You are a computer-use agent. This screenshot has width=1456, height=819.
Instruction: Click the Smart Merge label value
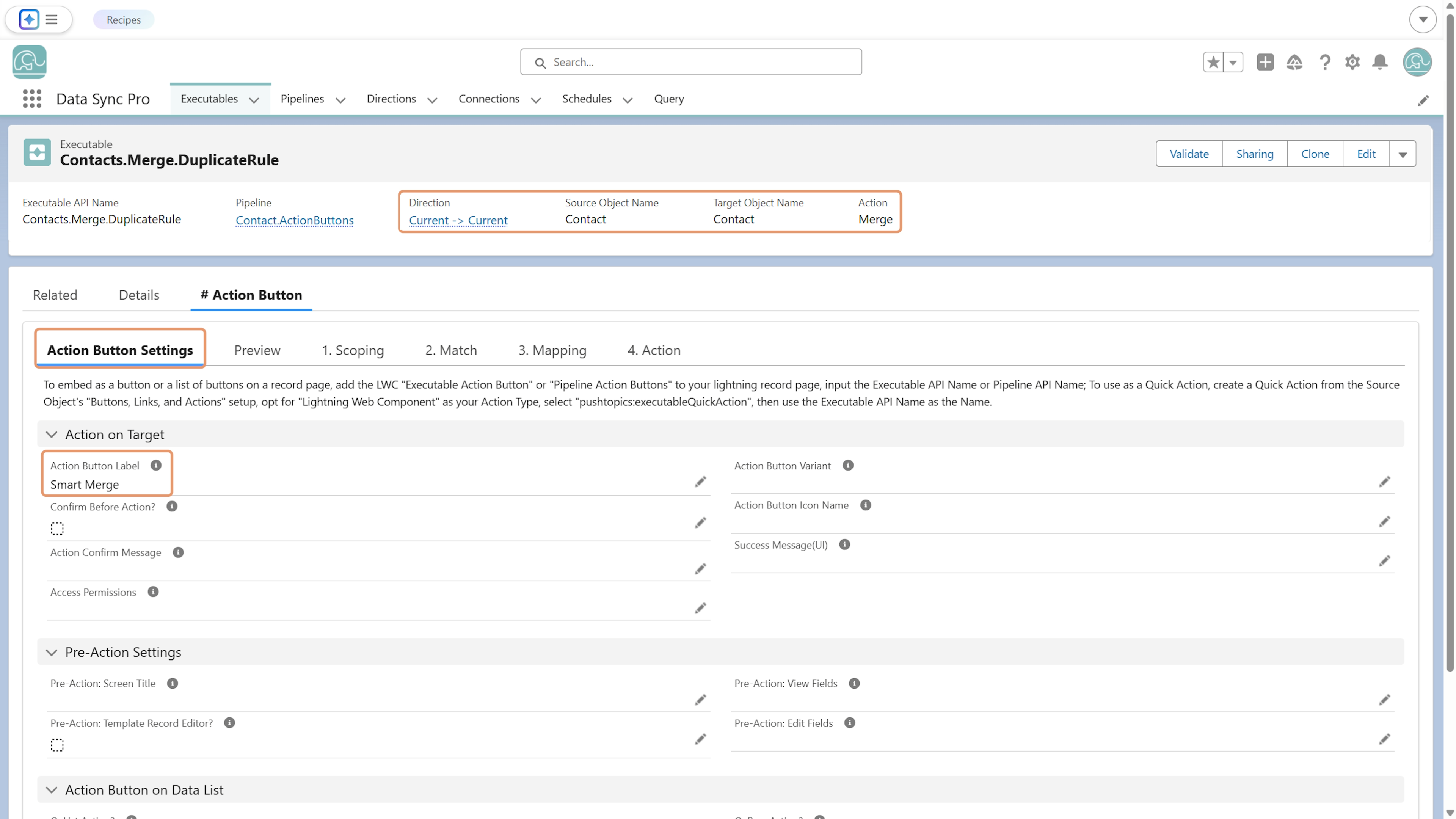(x=84, y=485)
